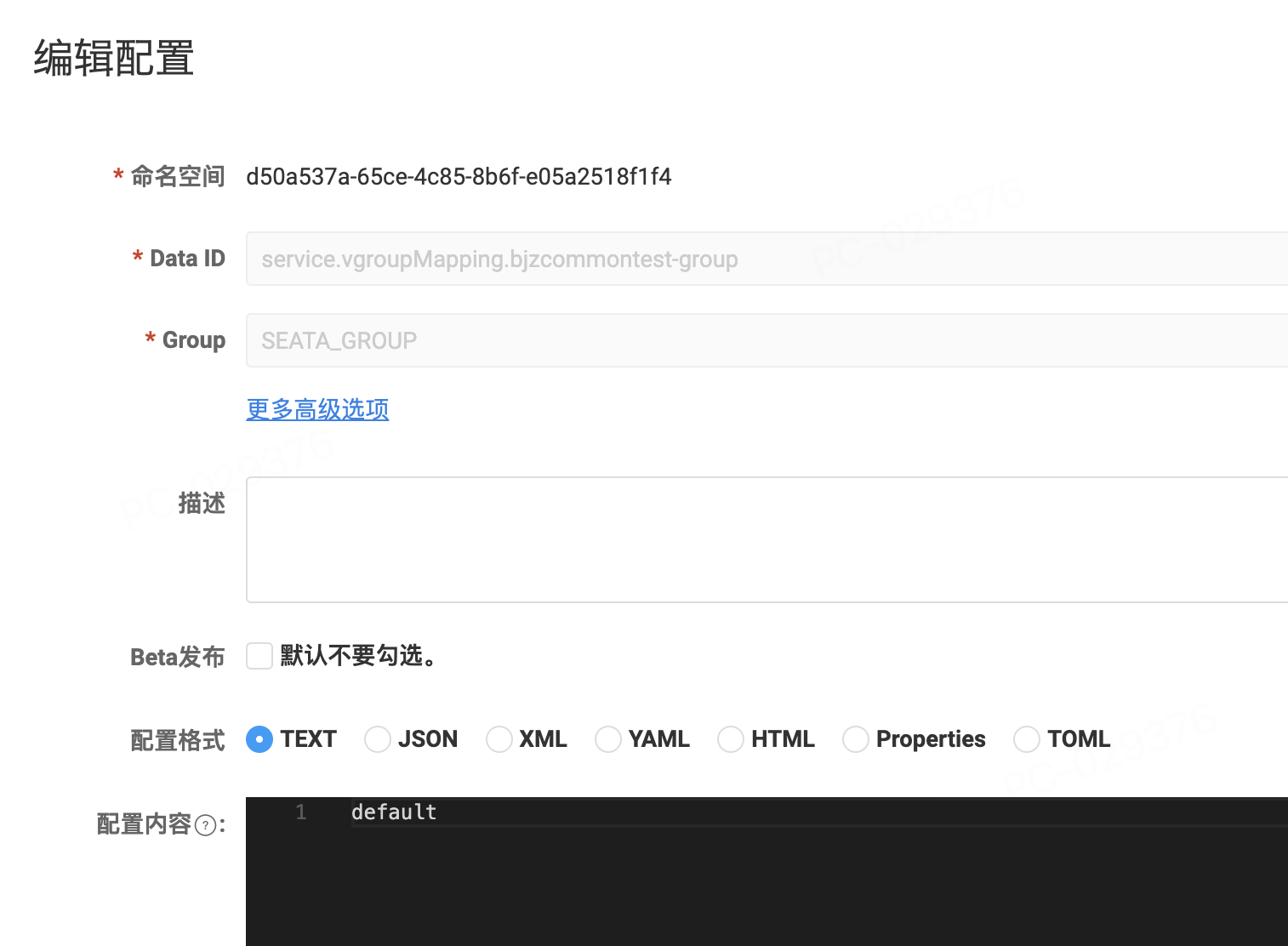This screenshot has height=946, width=1288.
Task: Choose the XML format option
Action: coord(499,739)
